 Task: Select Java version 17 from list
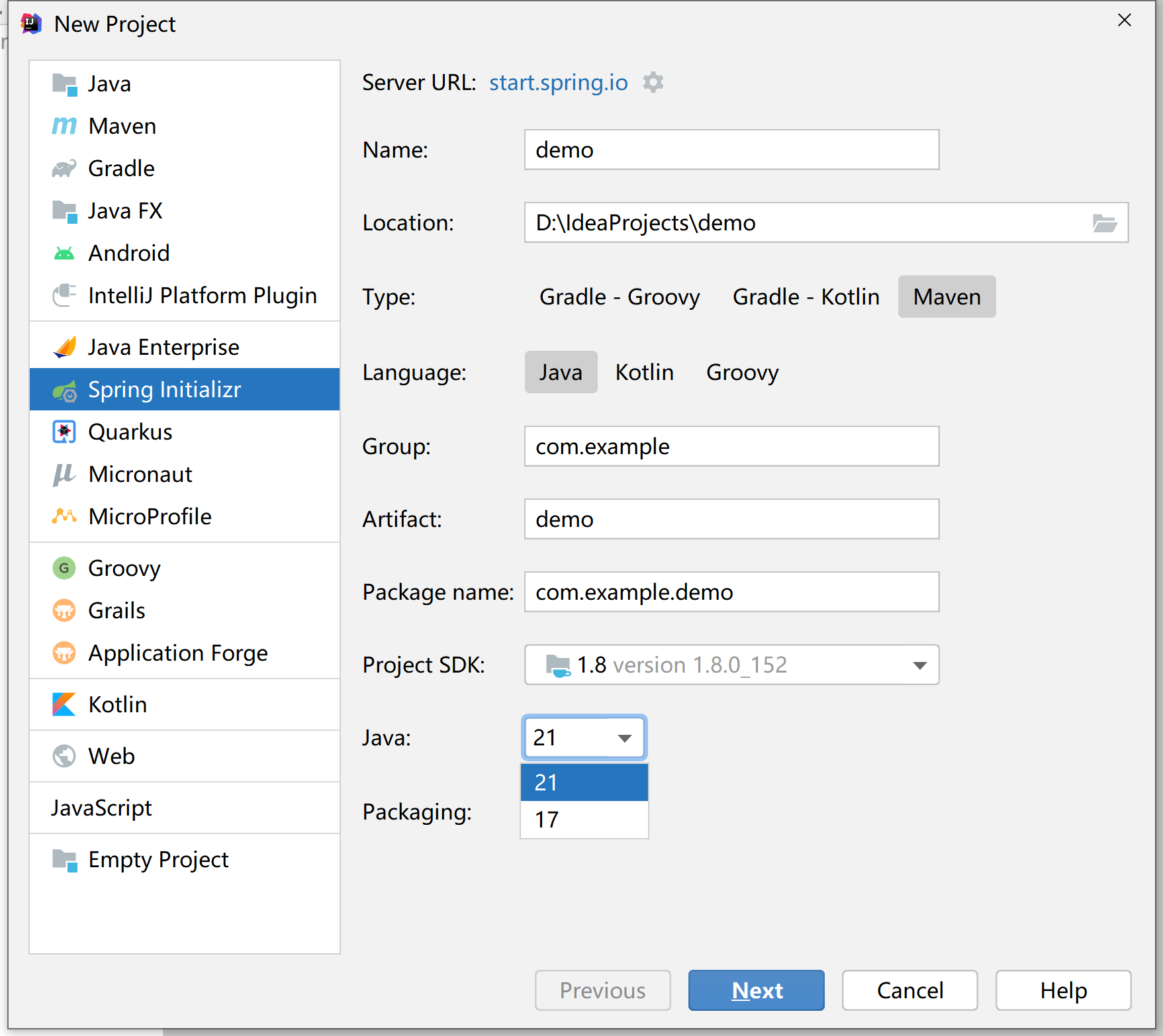(584, 820)
